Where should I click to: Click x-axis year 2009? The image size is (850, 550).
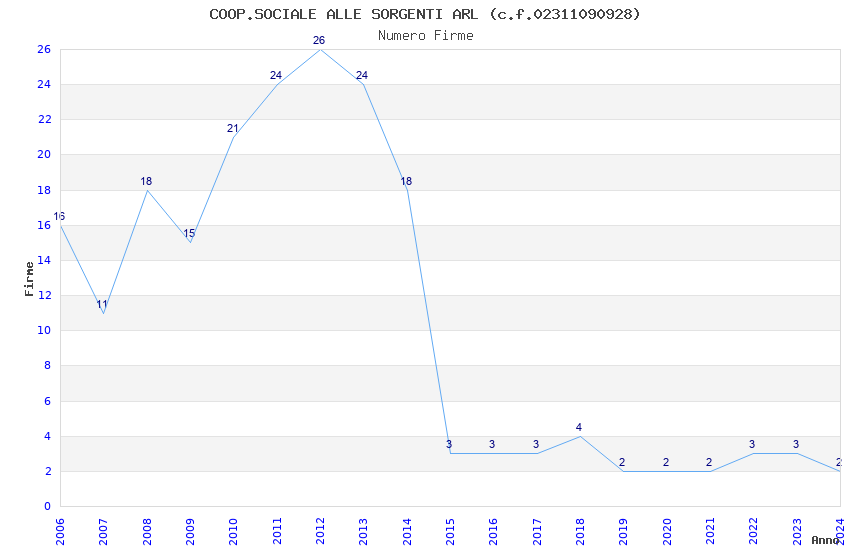tap(190, 531)
